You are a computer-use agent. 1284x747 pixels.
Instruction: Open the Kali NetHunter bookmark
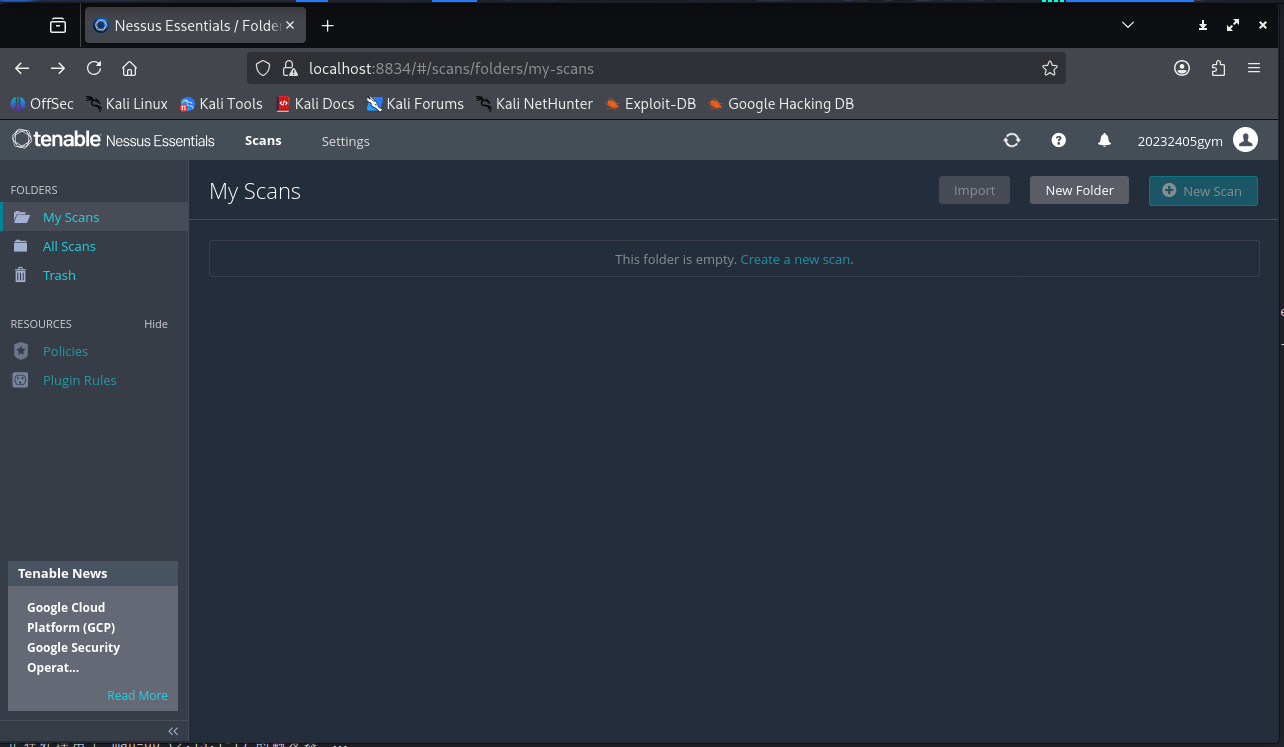pos(535,103)
